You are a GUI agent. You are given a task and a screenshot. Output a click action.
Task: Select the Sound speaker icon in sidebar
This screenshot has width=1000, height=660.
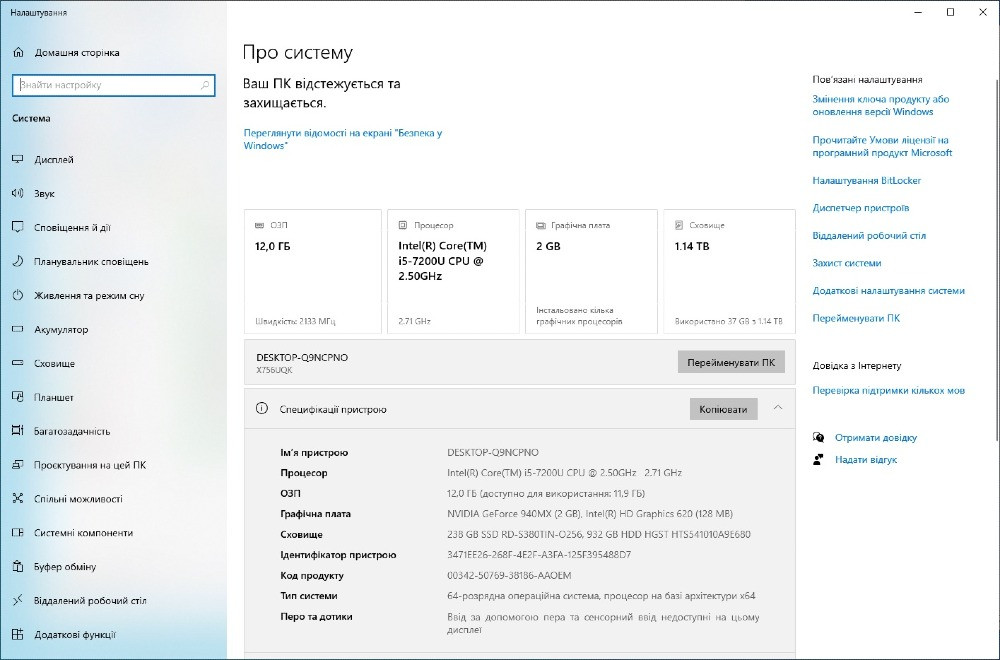pyautogui.click(x=18, y=193)
